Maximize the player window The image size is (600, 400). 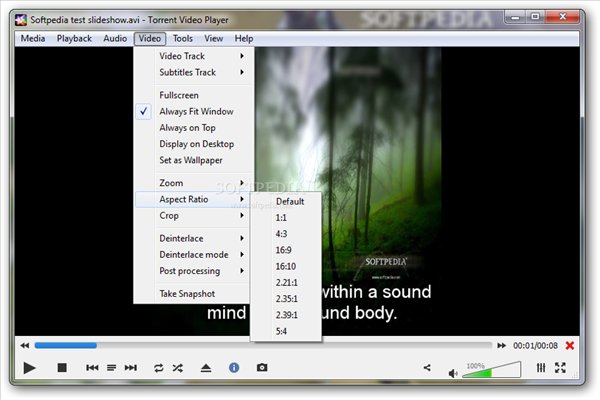click(x=535, y=17)
